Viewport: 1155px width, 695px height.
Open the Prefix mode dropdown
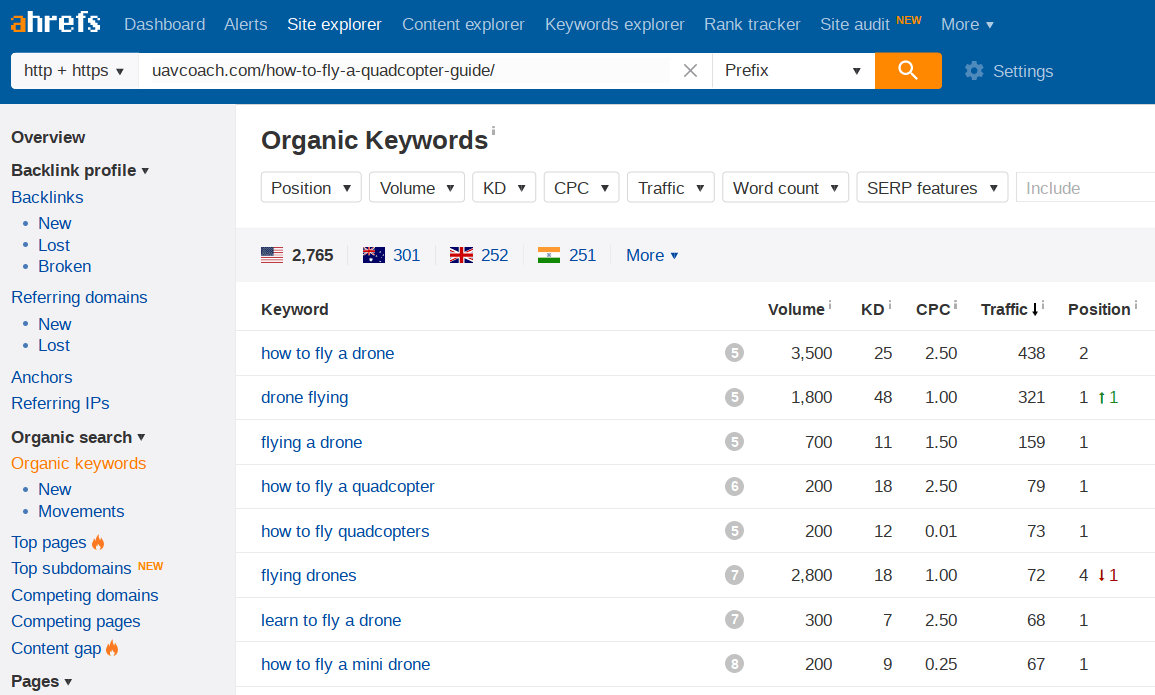tap(793, 71)
